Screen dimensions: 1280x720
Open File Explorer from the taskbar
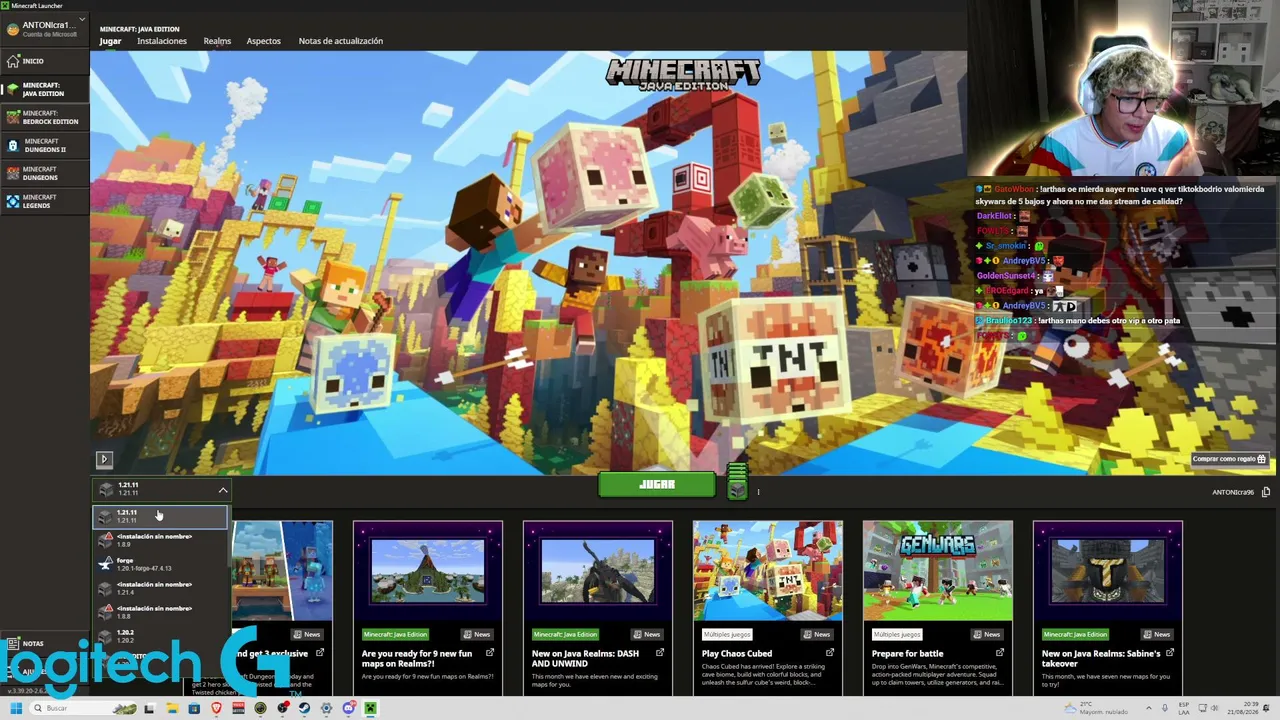[x=172, y=709]
